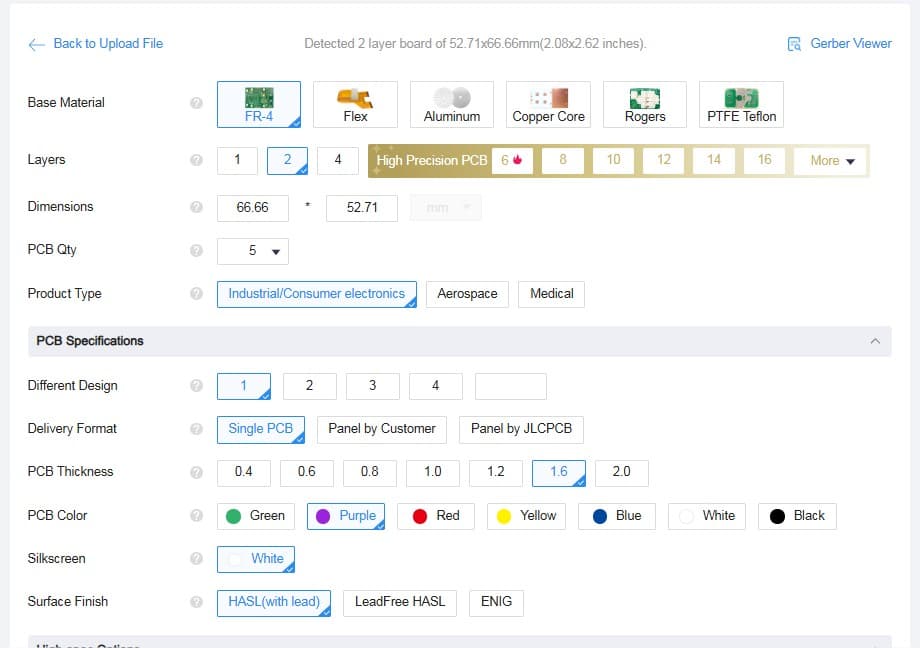Click help icon beside Surface Finish
This screenshot has width=920, height=648.
pos(197,602)
